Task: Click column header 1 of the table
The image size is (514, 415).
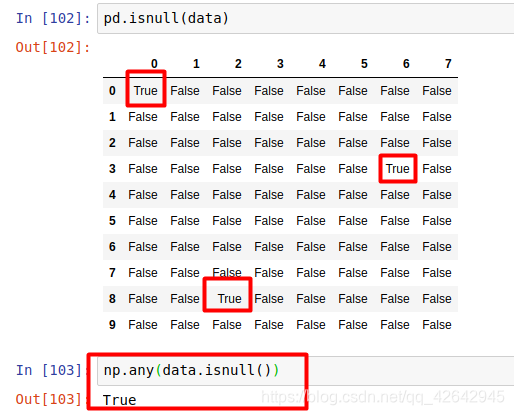Action: click(x=196, y=64)
